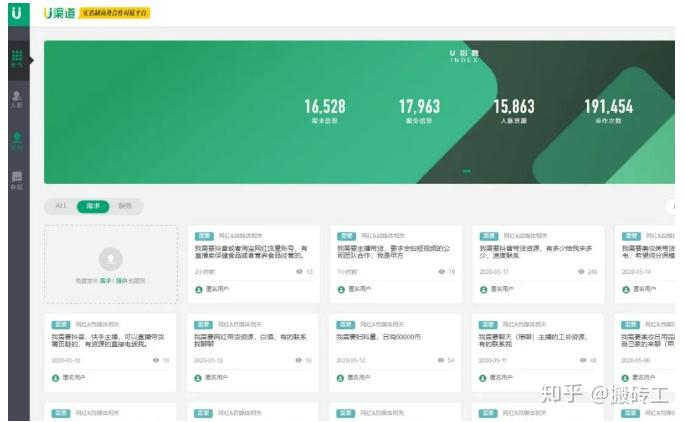Click the eye icon showing 54 views
Image resolution: width=686 pixels, height=422 pixels.
[x=441, y=360]
